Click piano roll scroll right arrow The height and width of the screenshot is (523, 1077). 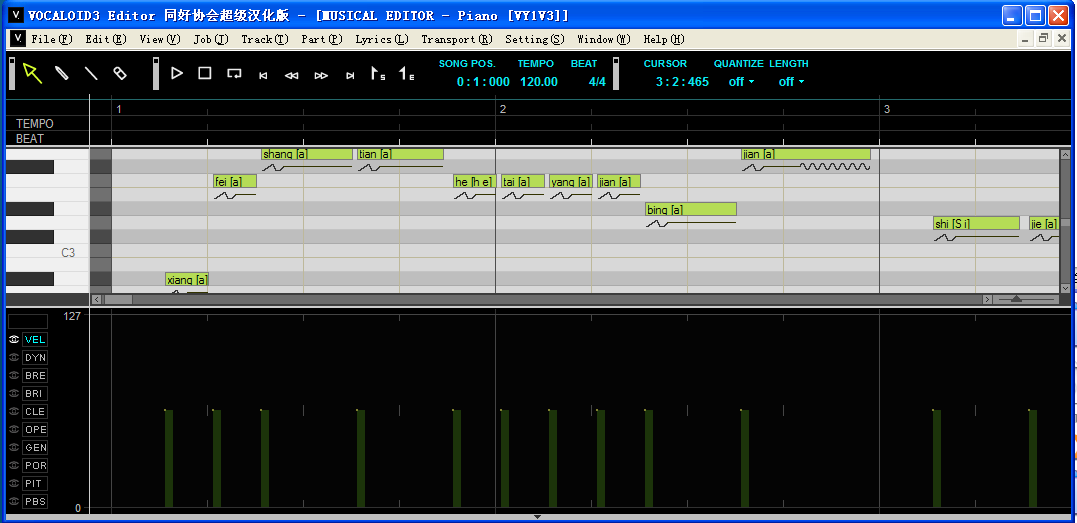(x=987, y=299)
